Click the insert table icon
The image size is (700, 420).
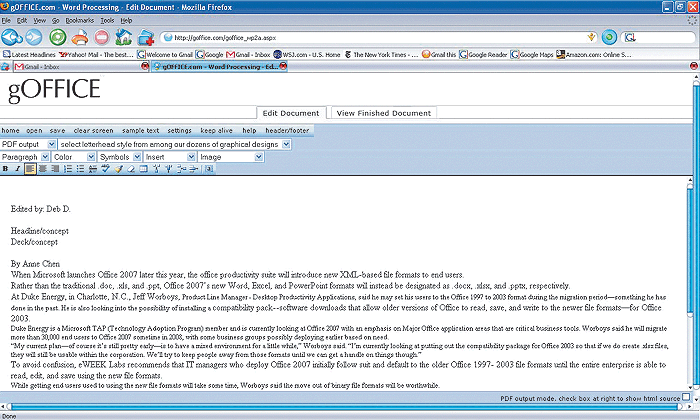point(143,169)
